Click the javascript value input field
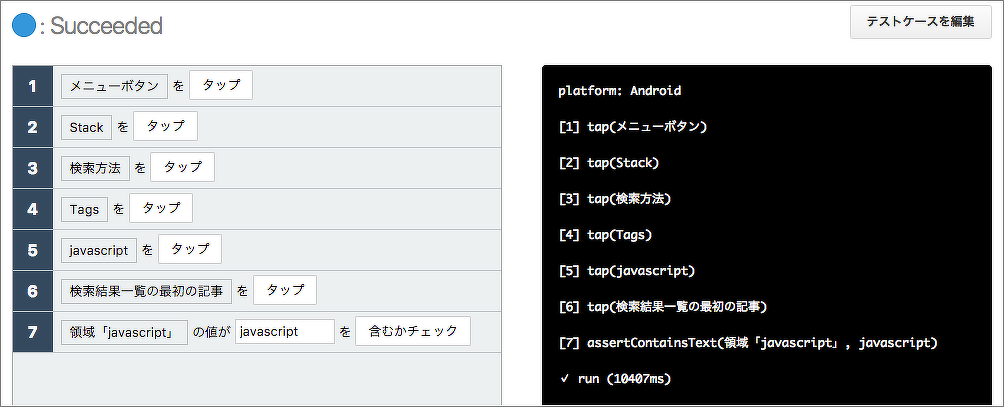This screenshot has height=407, width=1004. pyautogui.click(x=284, y=332)
